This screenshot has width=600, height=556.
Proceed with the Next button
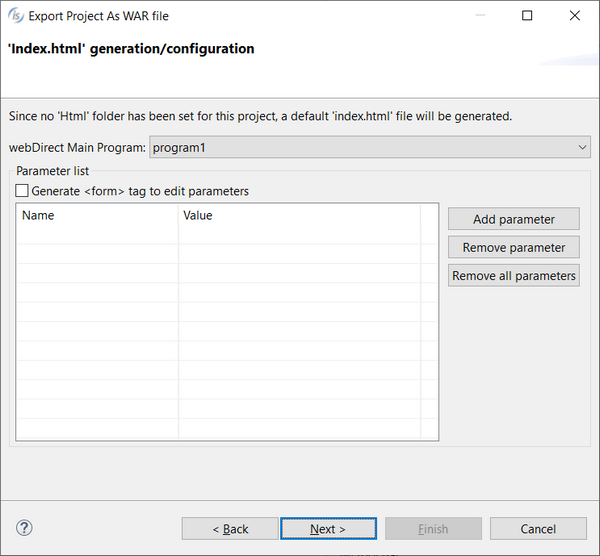click(328, 529)
